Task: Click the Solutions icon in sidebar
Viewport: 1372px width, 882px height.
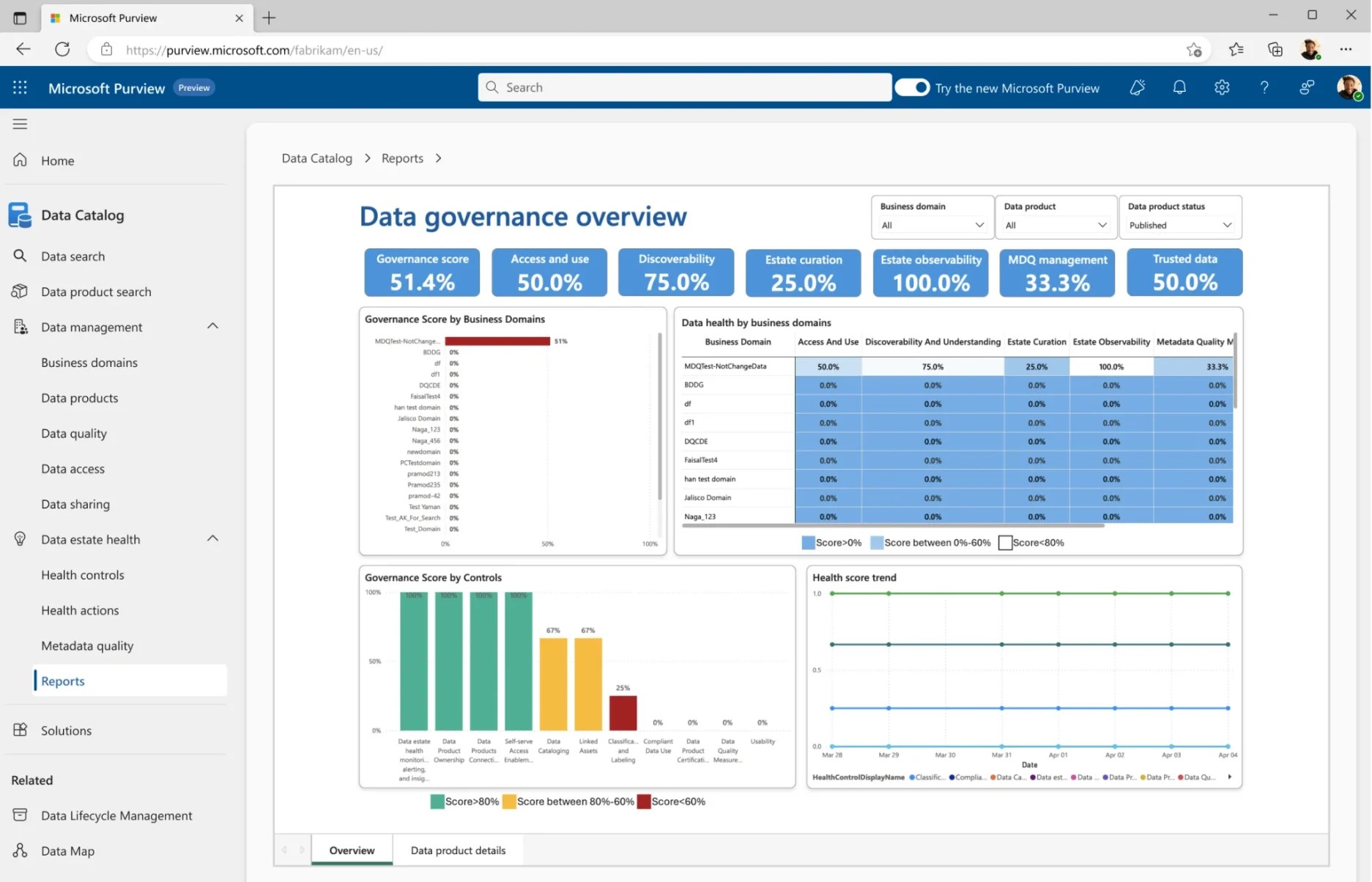Action: tap(20, 730)
